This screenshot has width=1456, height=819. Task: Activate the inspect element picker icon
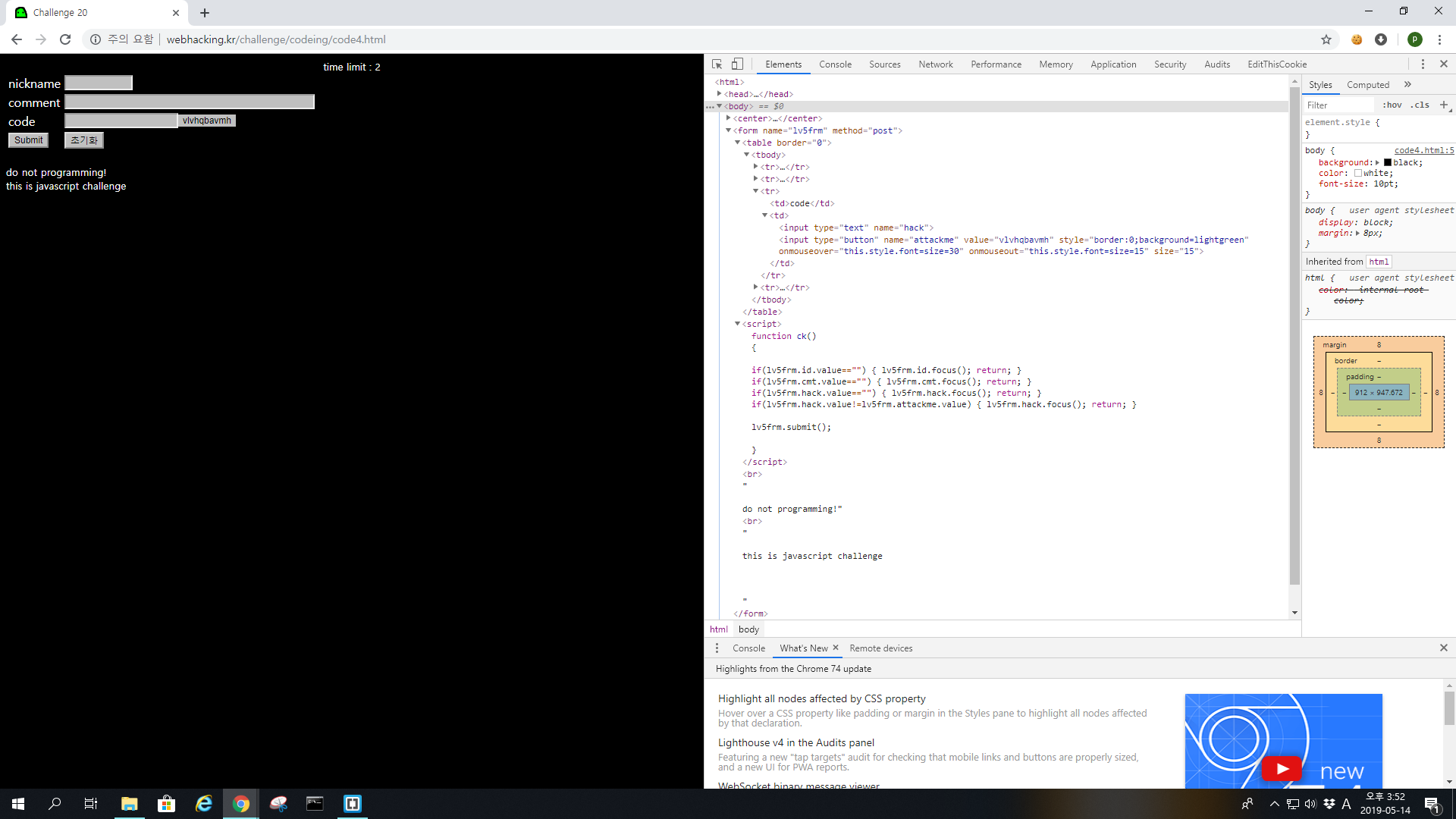tap(717, 64)
